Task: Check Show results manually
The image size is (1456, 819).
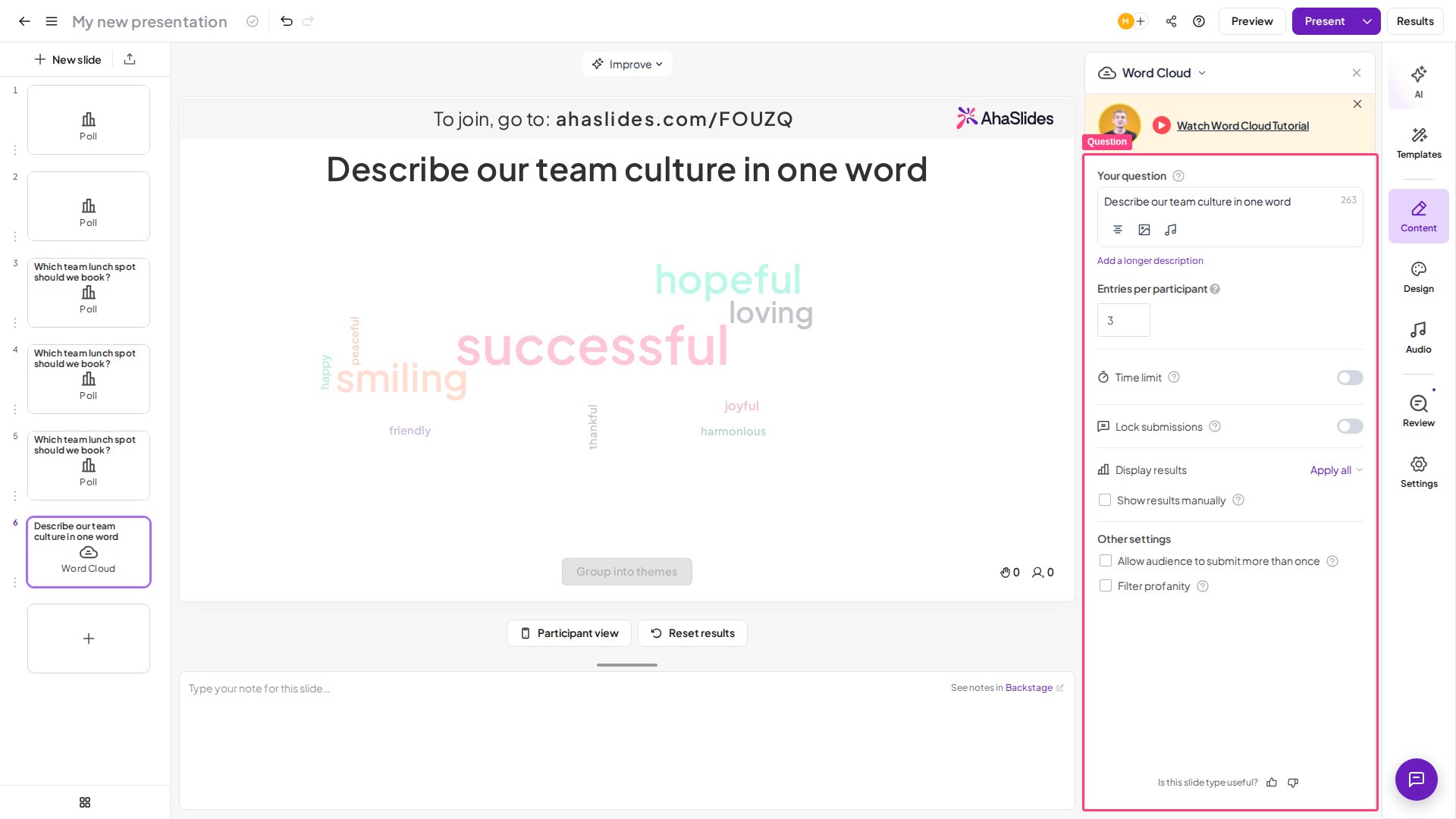Action: [x=1105, y=500]
